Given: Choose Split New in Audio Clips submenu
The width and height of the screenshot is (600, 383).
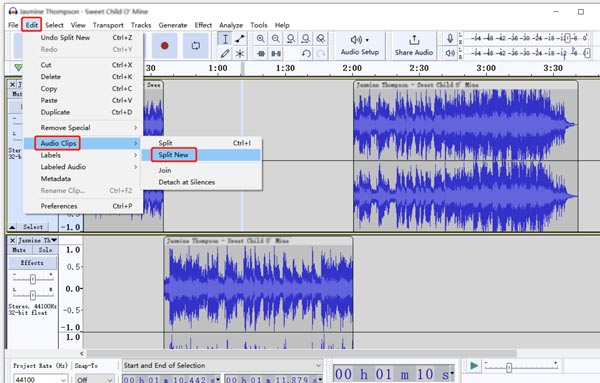Looking at the screenshot, I should point(201,155).
